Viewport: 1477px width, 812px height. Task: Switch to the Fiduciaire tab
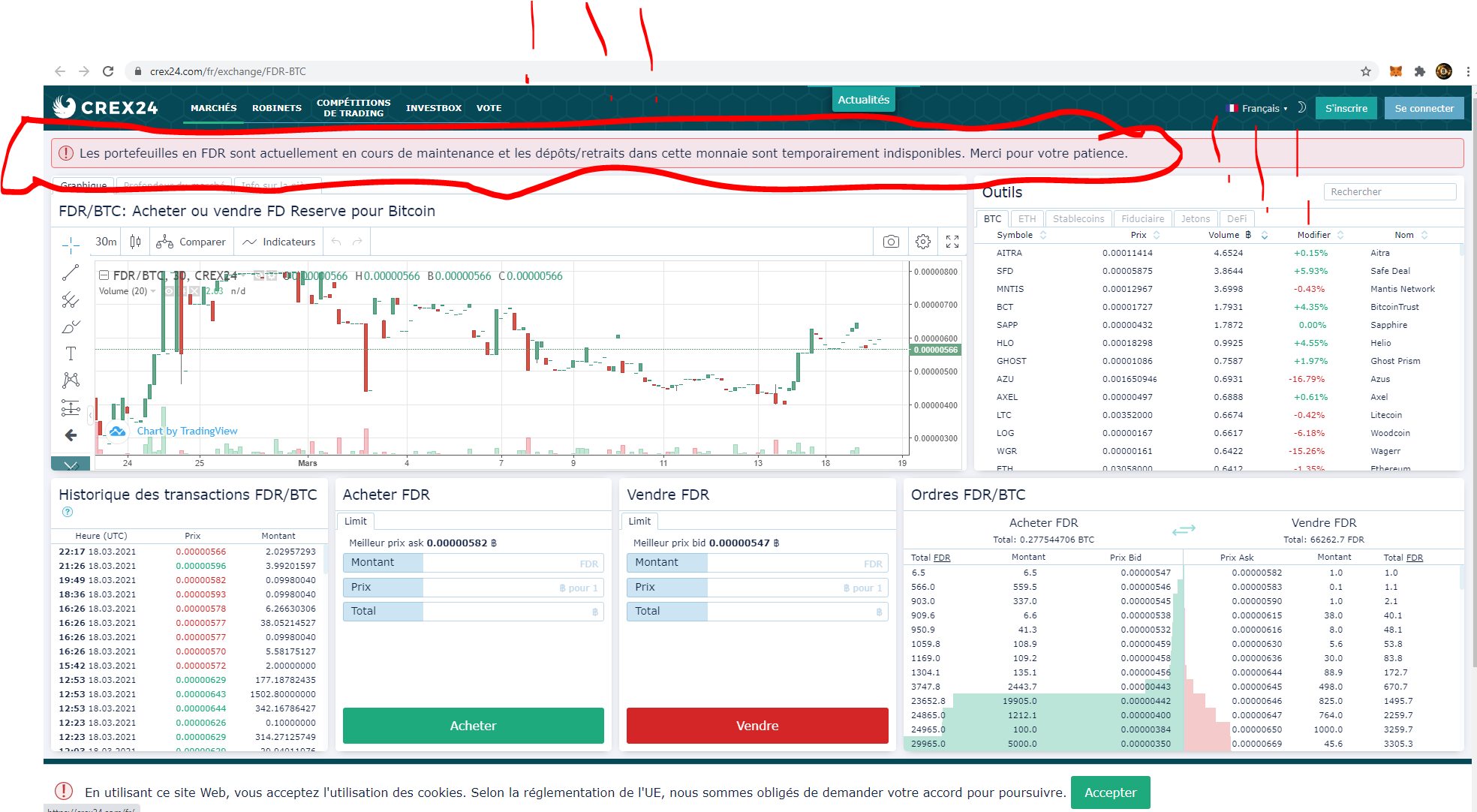pos(1143,218)
